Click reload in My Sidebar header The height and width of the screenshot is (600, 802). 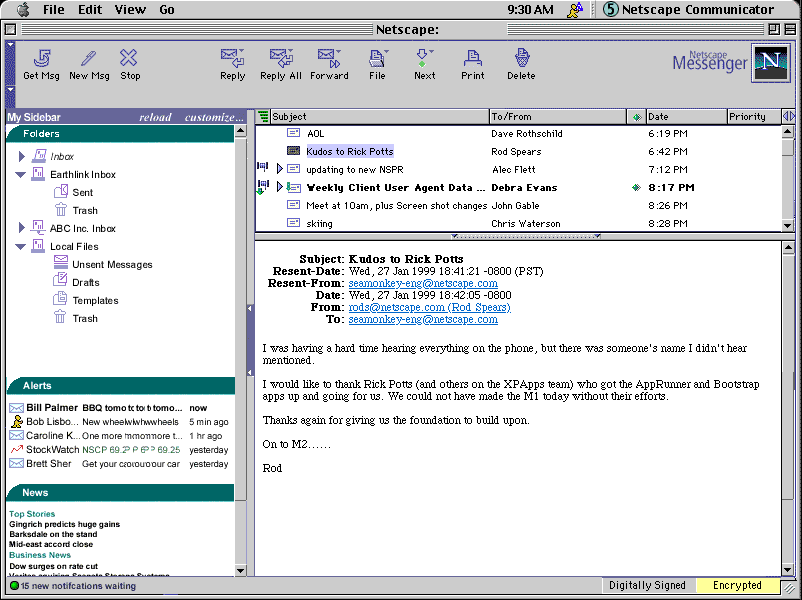click(x=155, y=117)
